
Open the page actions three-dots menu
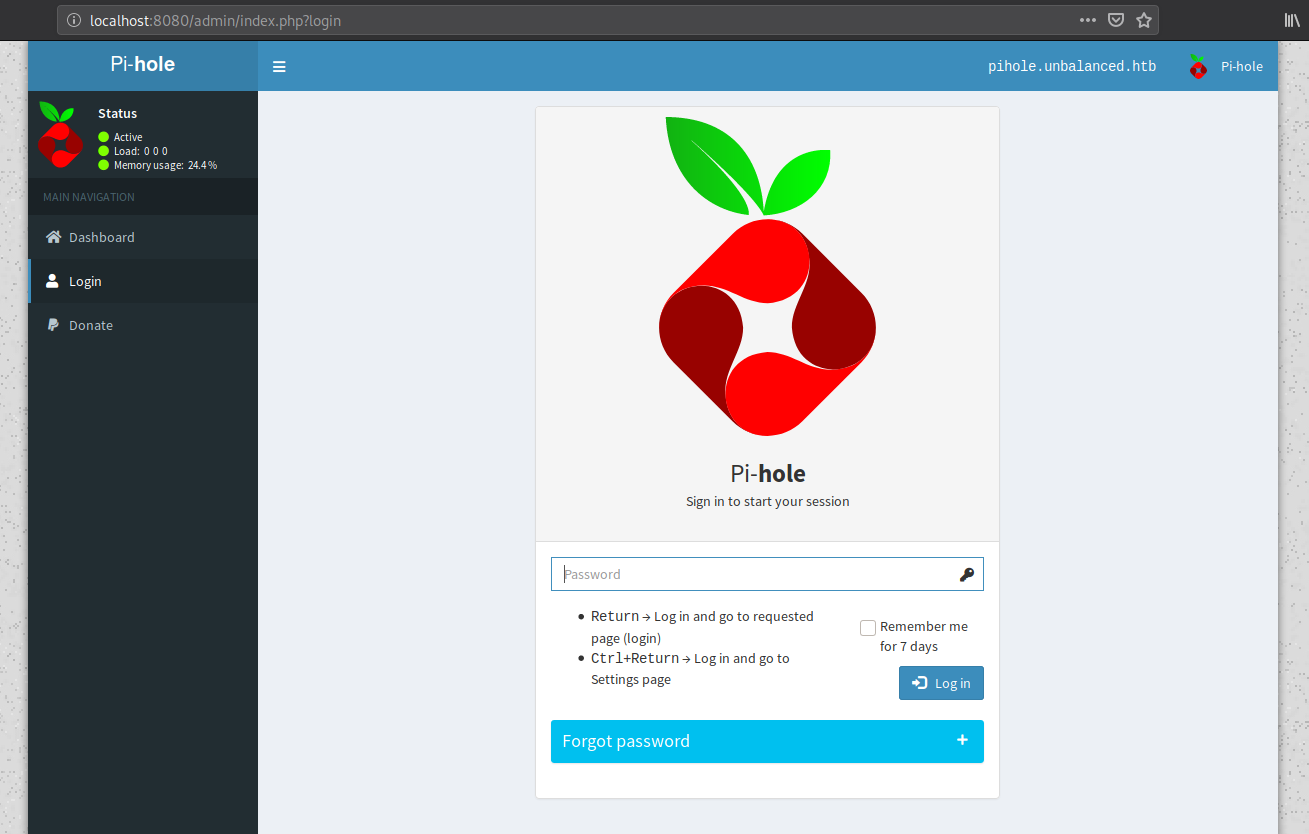click(1088, 20)
